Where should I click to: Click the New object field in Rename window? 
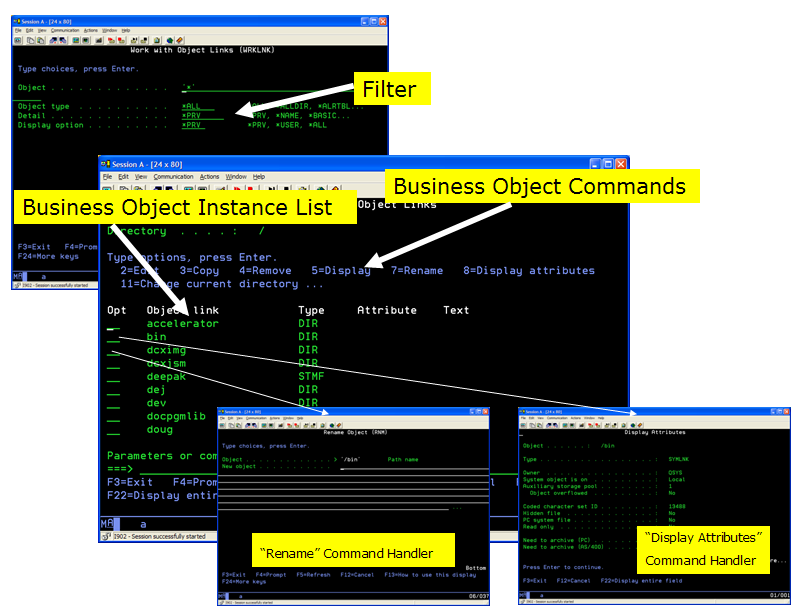(x=414, y=467)
